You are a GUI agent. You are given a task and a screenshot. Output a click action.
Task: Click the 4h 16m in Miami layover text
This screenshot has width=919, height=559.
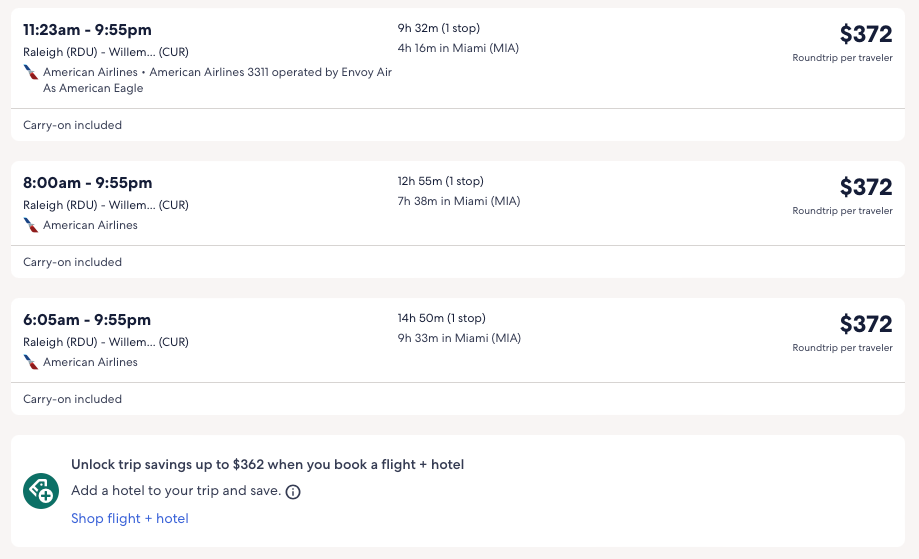(x=458, y=48)
